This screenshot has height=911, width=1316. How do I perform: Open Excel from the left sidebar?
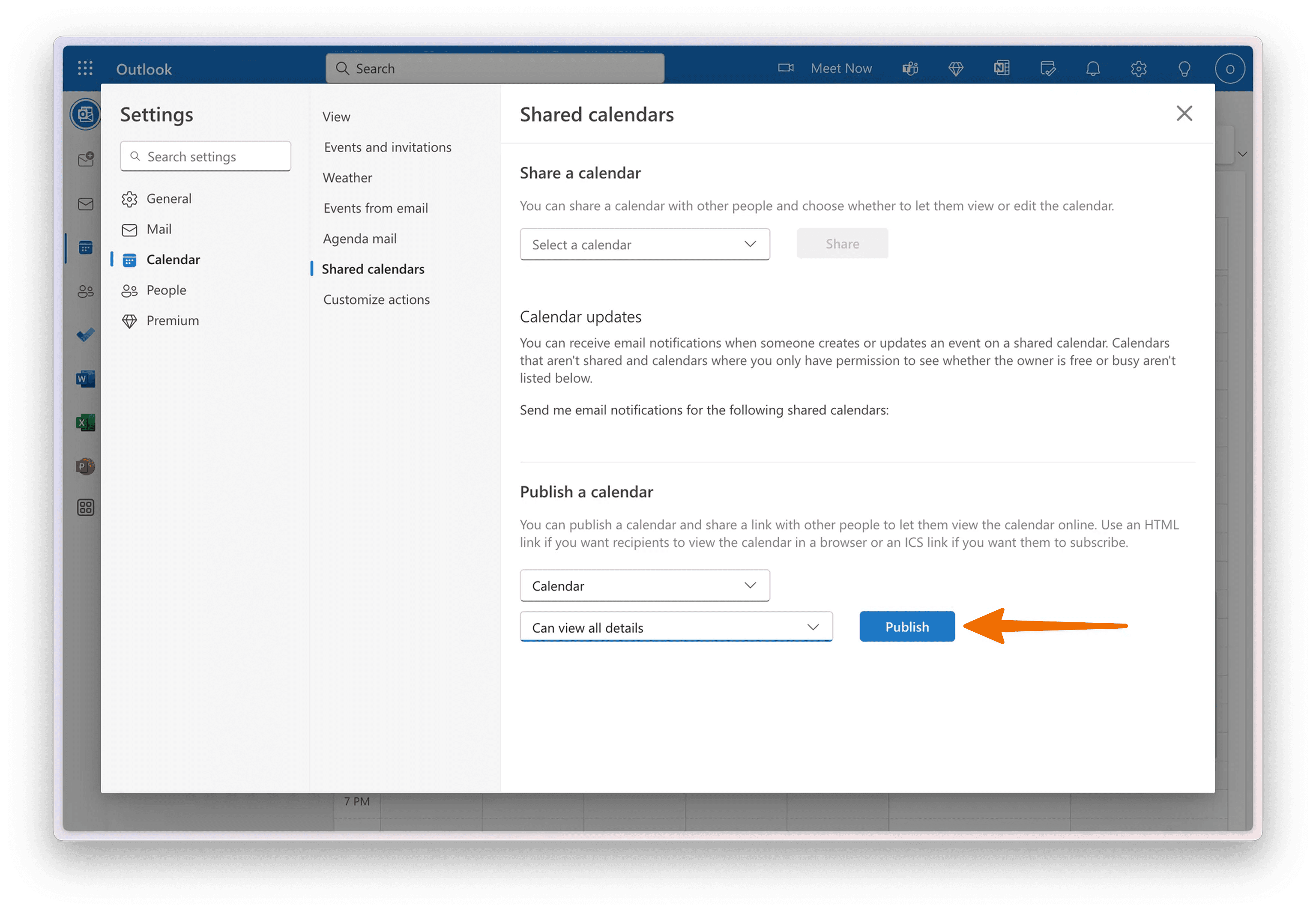pyautogui.click(x=86, y=423)
